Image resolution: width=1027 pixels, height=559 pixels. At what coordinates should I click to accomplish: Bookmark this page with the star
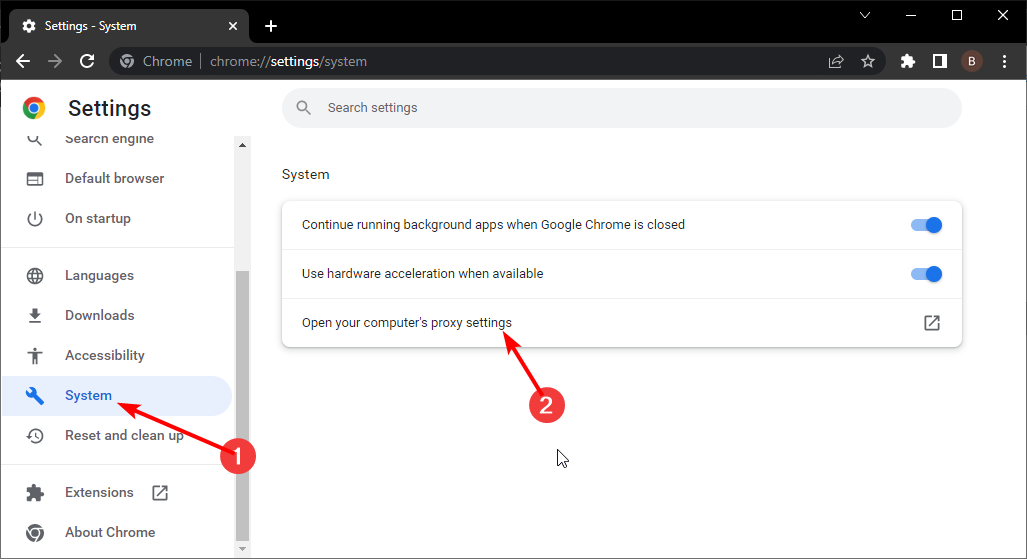click(868, 62)
